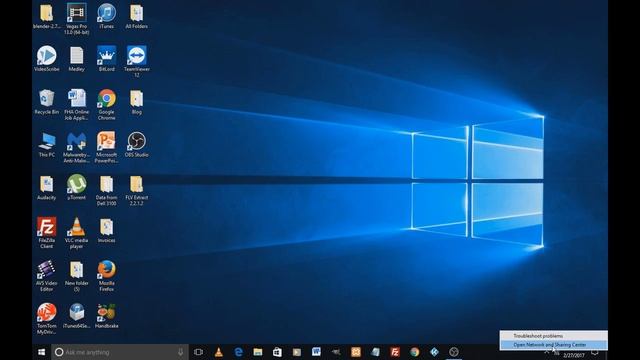Open FileZilla from the taskbar
The width and height of the screenshot is (640, 360).
coord(395,352)
